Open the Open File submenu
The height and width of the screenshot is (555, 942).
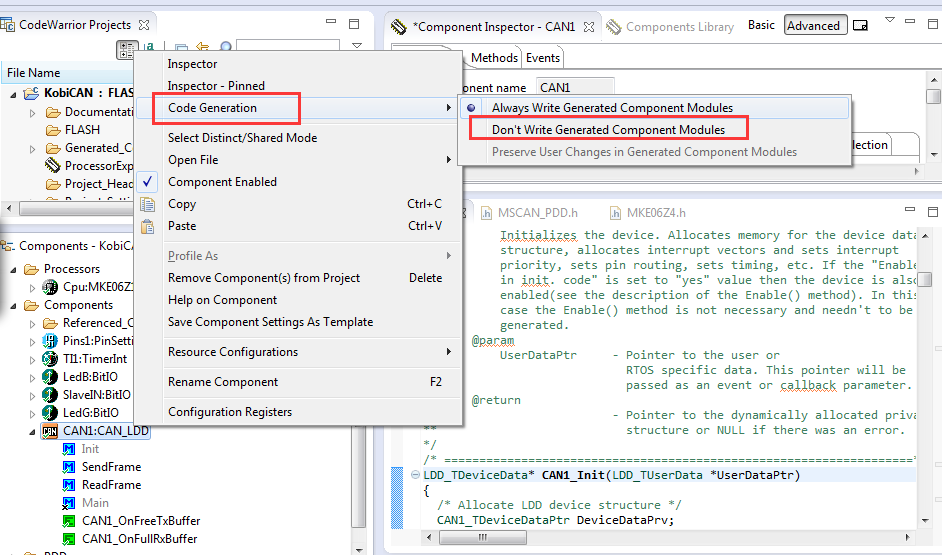pyautogui.click(x=299, y=160)
